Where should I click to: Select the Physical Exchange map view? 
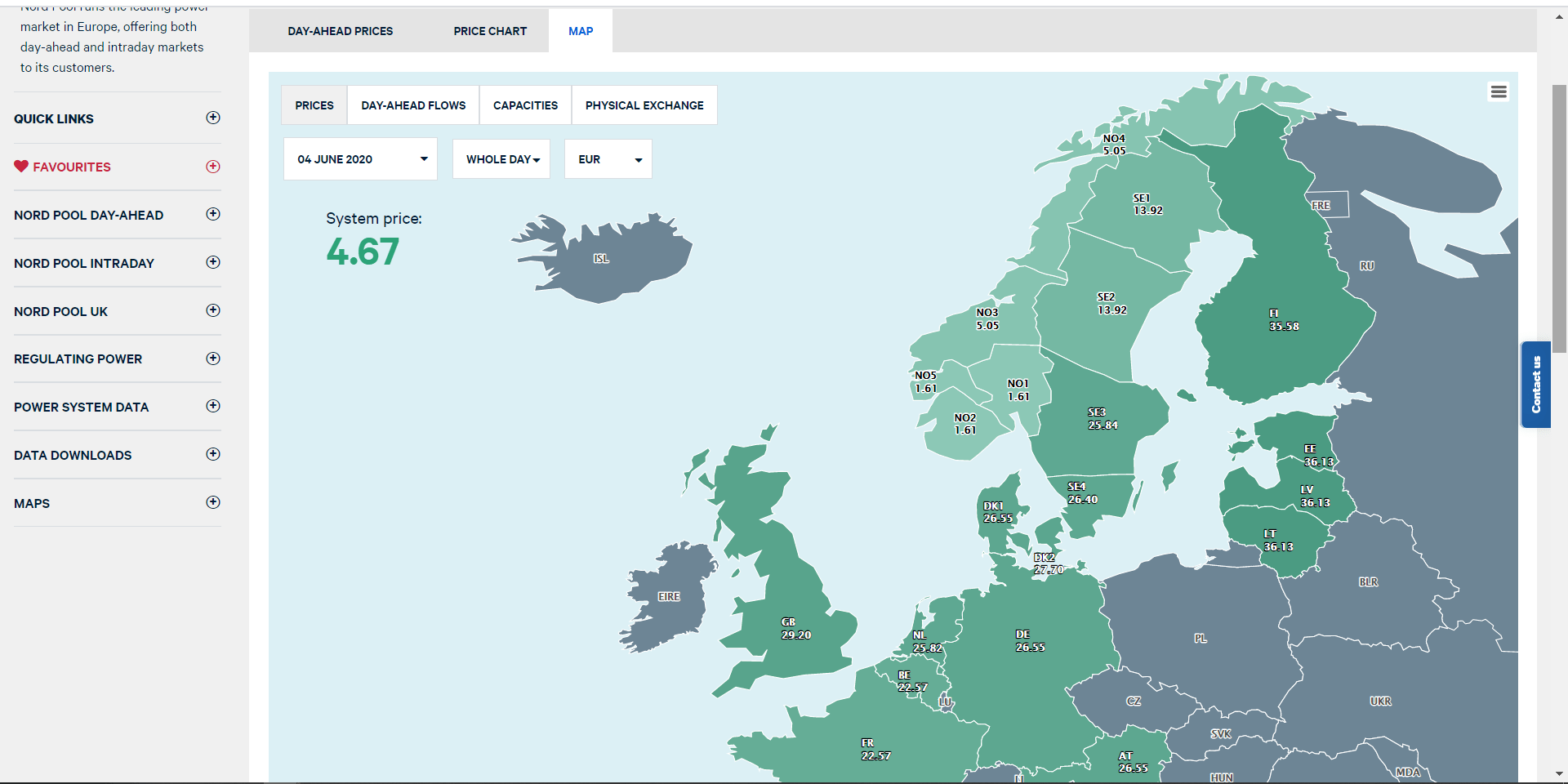[x=644, y=105]
